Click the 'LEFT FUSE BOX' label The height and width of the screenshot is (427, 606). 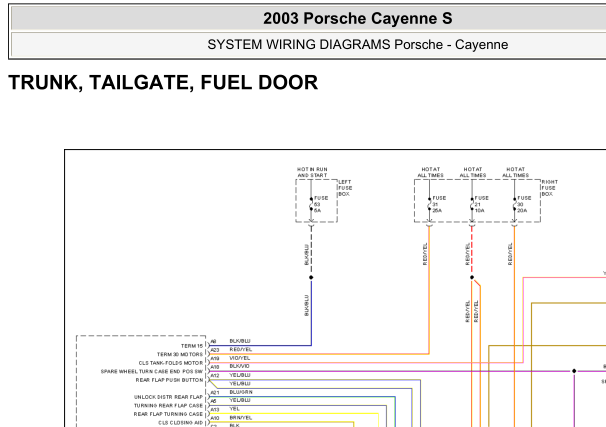coord(345,188)
